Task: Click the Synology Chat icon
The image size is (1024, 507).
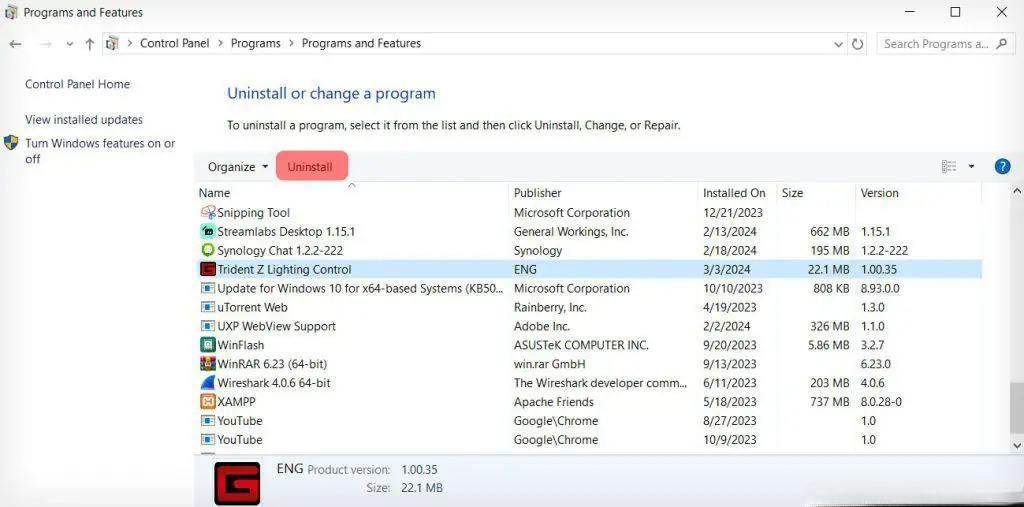Action: [208, 250]
